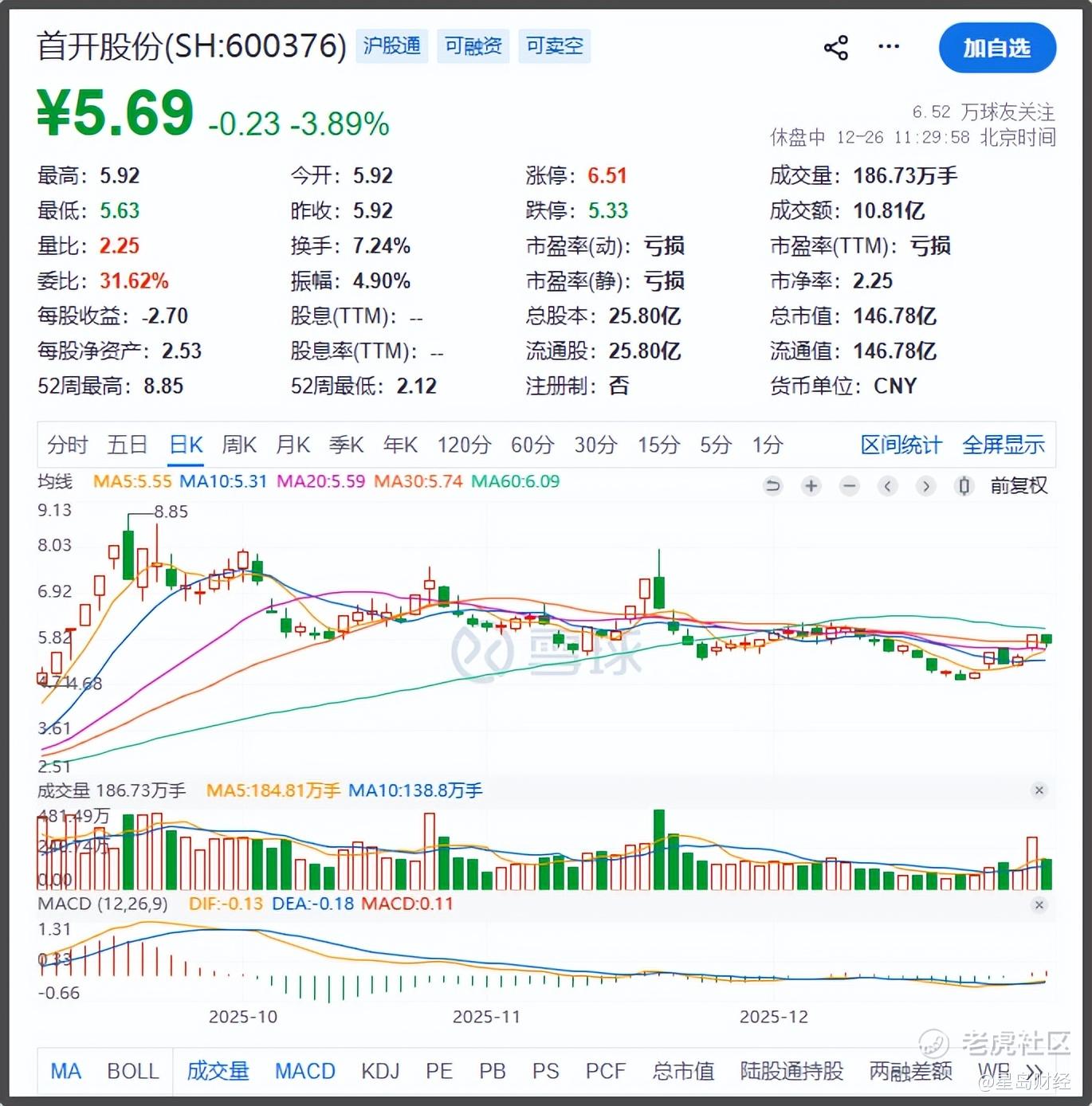The width and height of the screenshot is (1092, 1106).
Task: Click the candlestick chart style icon
Action: pos(964,485)
